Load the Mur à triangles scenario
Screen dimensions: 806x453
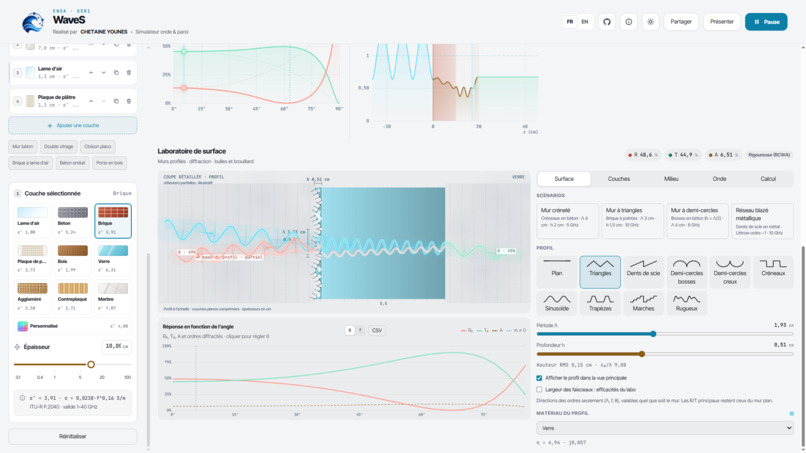[x=632, y=221]
